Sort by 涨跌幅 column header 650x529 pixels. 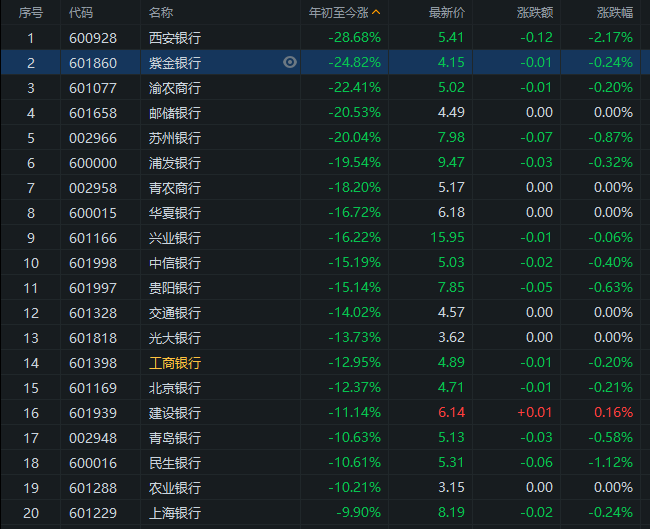pyautogui.click(x=615, y=13)
